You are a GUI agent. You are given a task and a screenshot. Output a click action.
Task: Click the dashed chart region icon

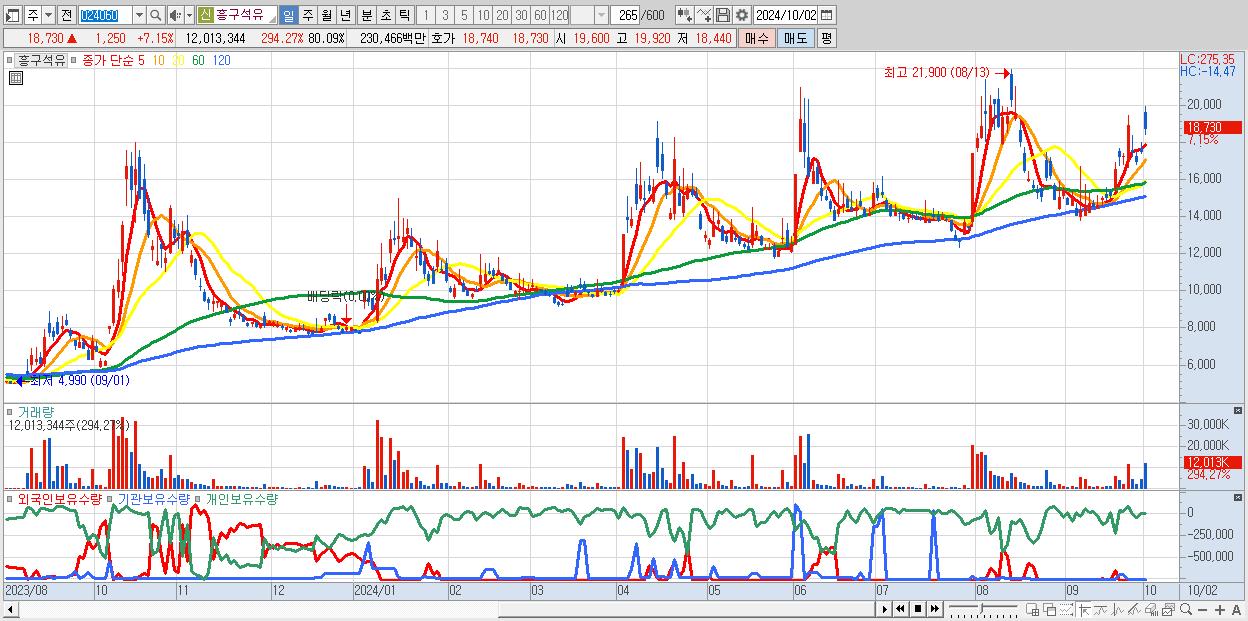pos(1067,609)
